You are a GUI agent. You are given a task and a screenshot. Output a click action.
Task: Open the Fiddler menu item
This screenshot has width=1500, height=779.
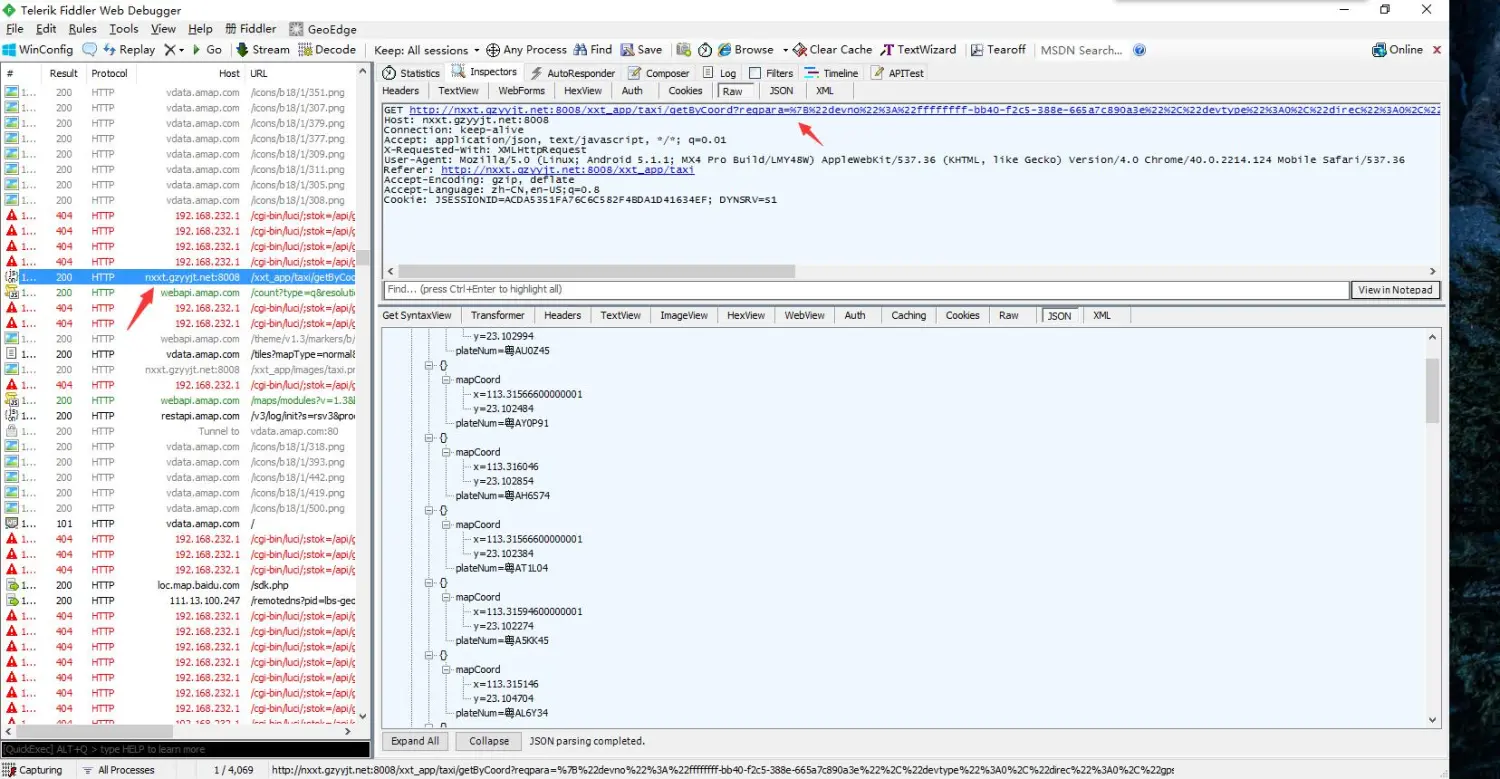[x=250, y=29]
